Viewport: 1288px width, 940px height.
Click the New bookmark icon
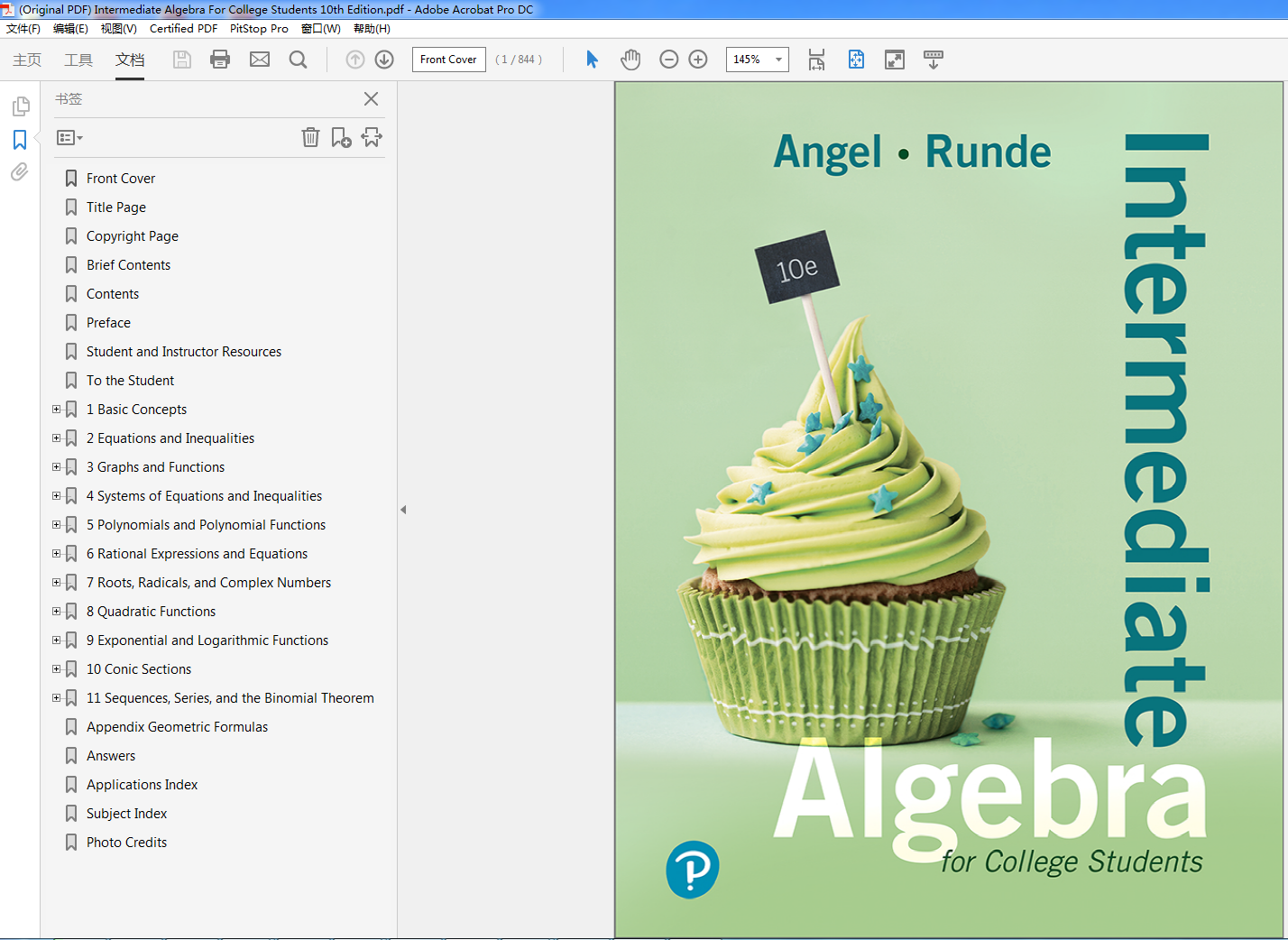pos(341,137)
